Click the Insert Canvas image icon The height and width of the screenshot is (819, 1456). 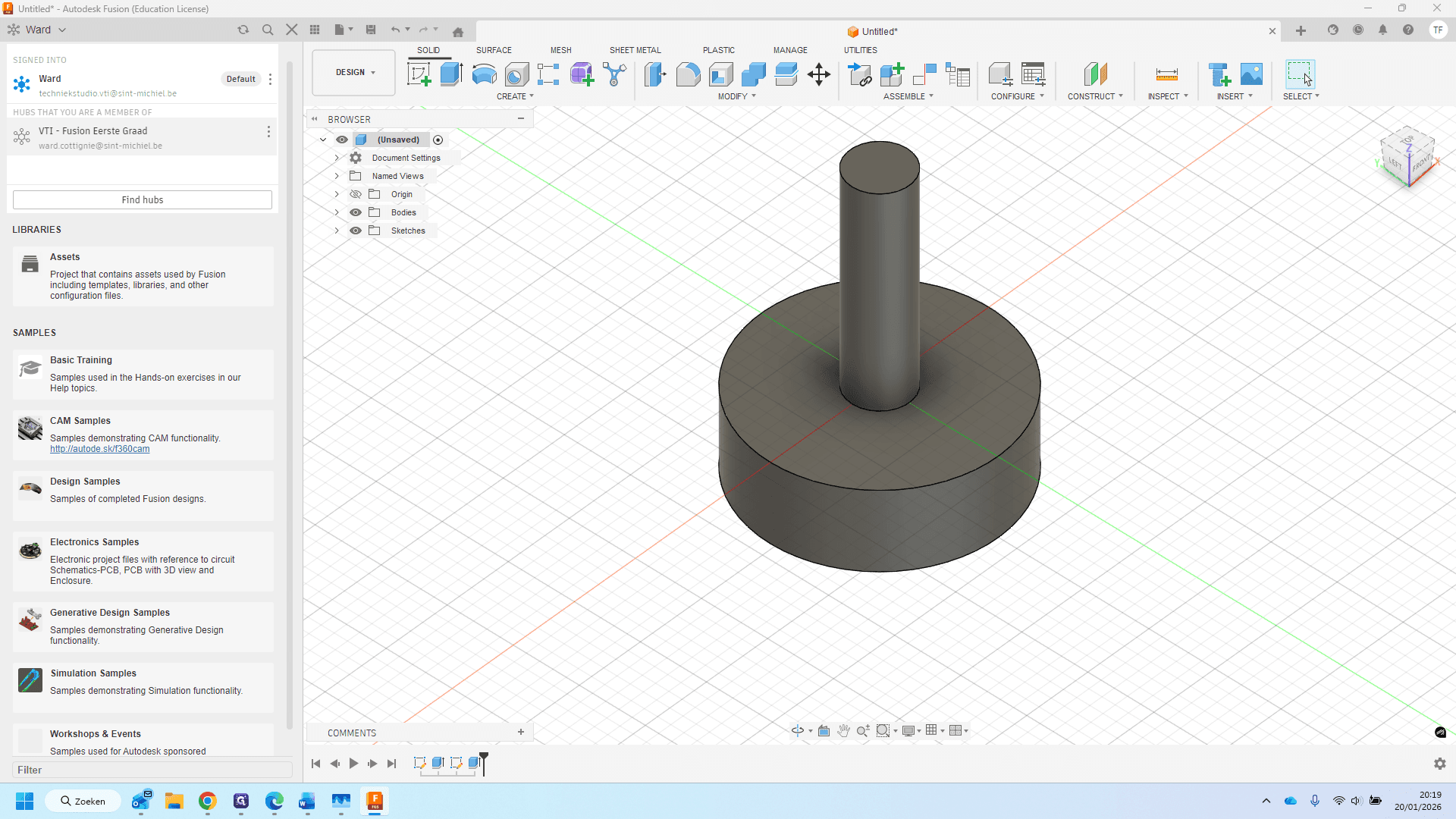(x=1251, y=74)
